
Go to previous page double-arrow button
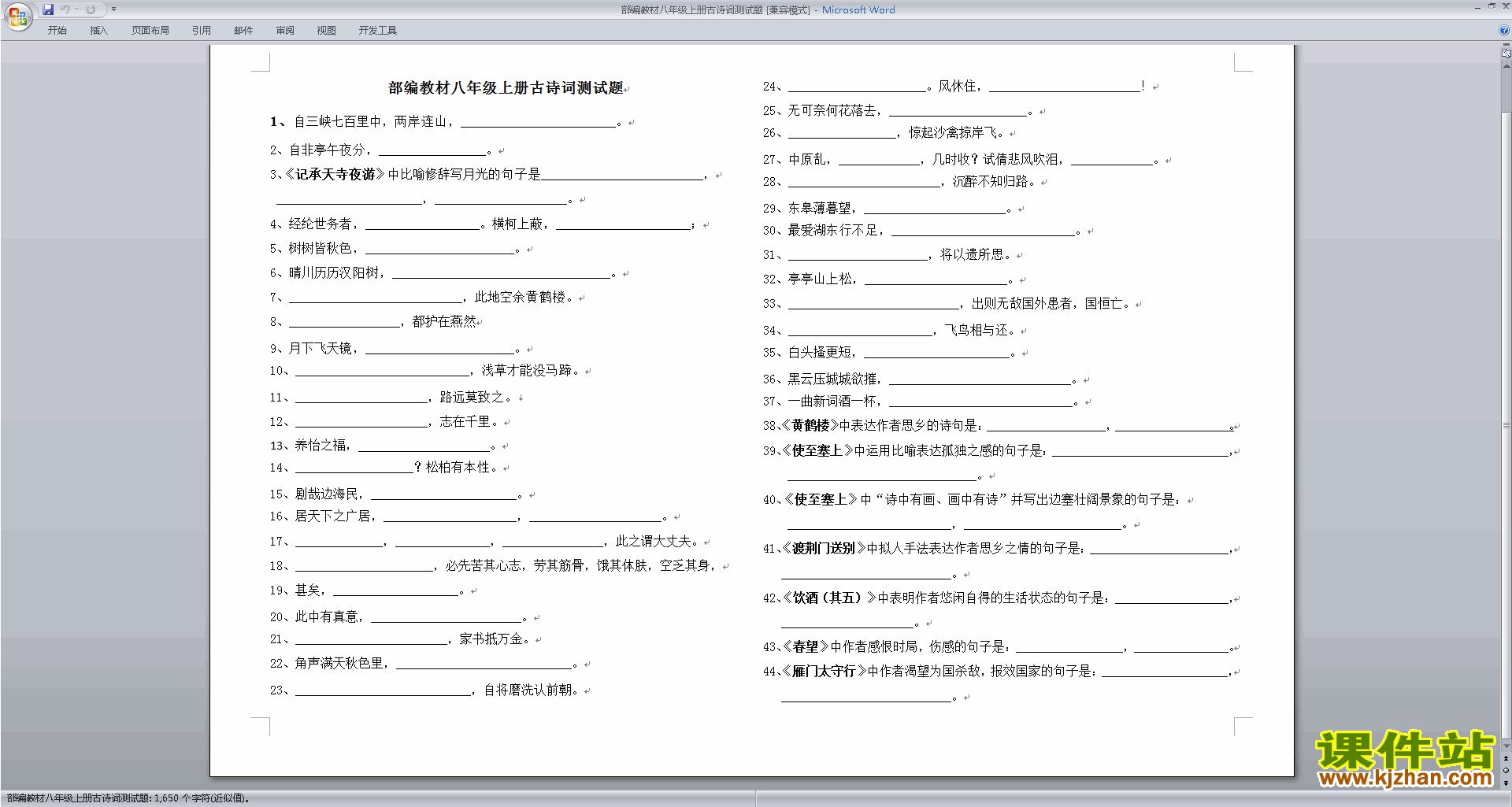(1506, 758)
